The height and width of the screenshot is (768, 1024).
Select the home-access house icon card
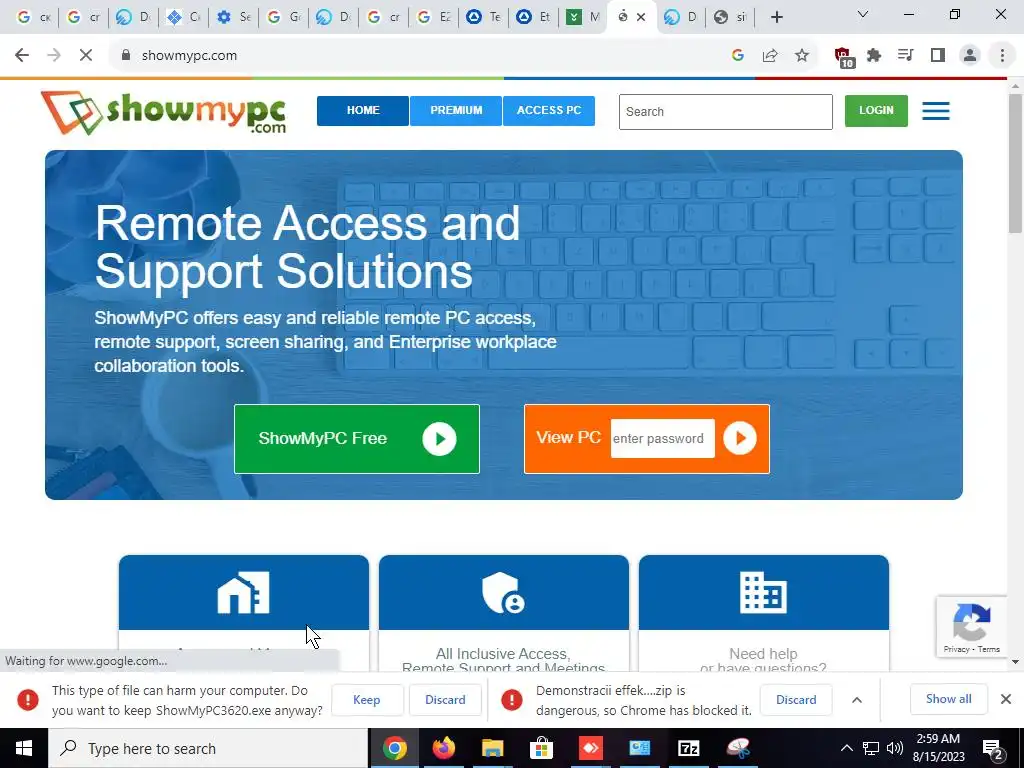click(244, 593)
